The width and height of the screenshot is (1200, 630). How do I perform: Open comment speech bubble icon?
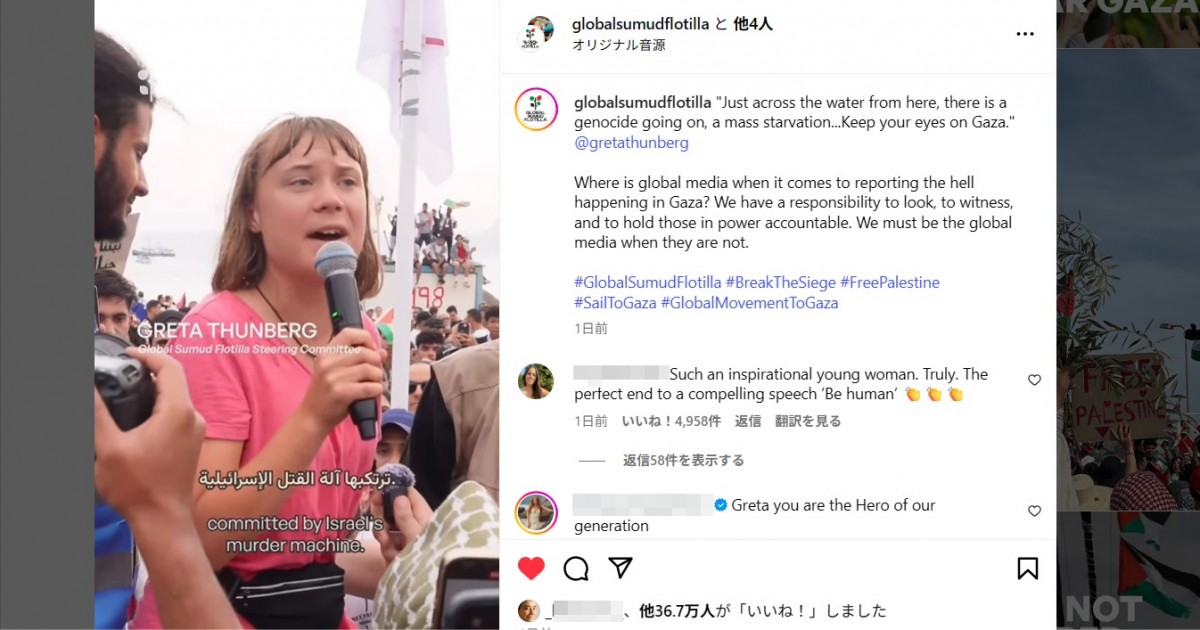tap(576, 568)
